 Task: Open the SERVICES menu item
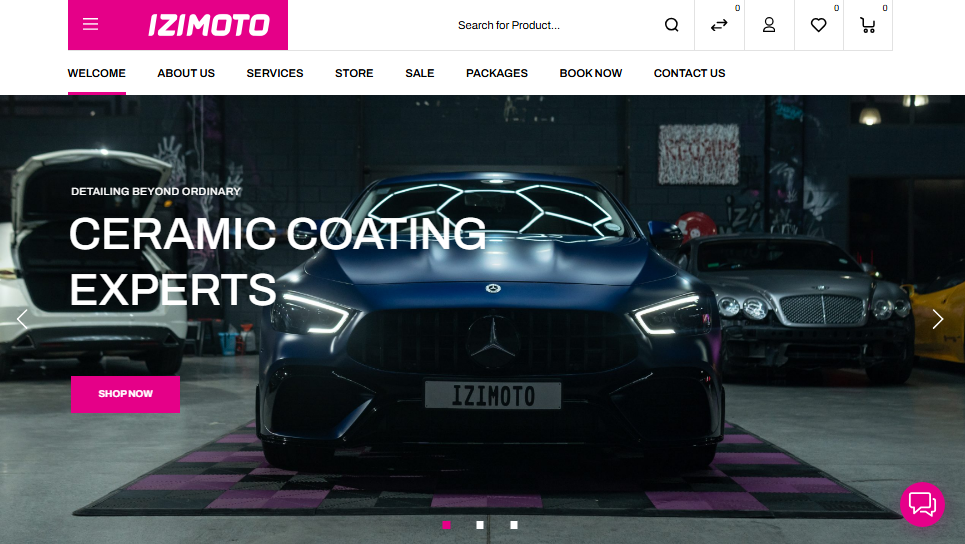[275, 73]
